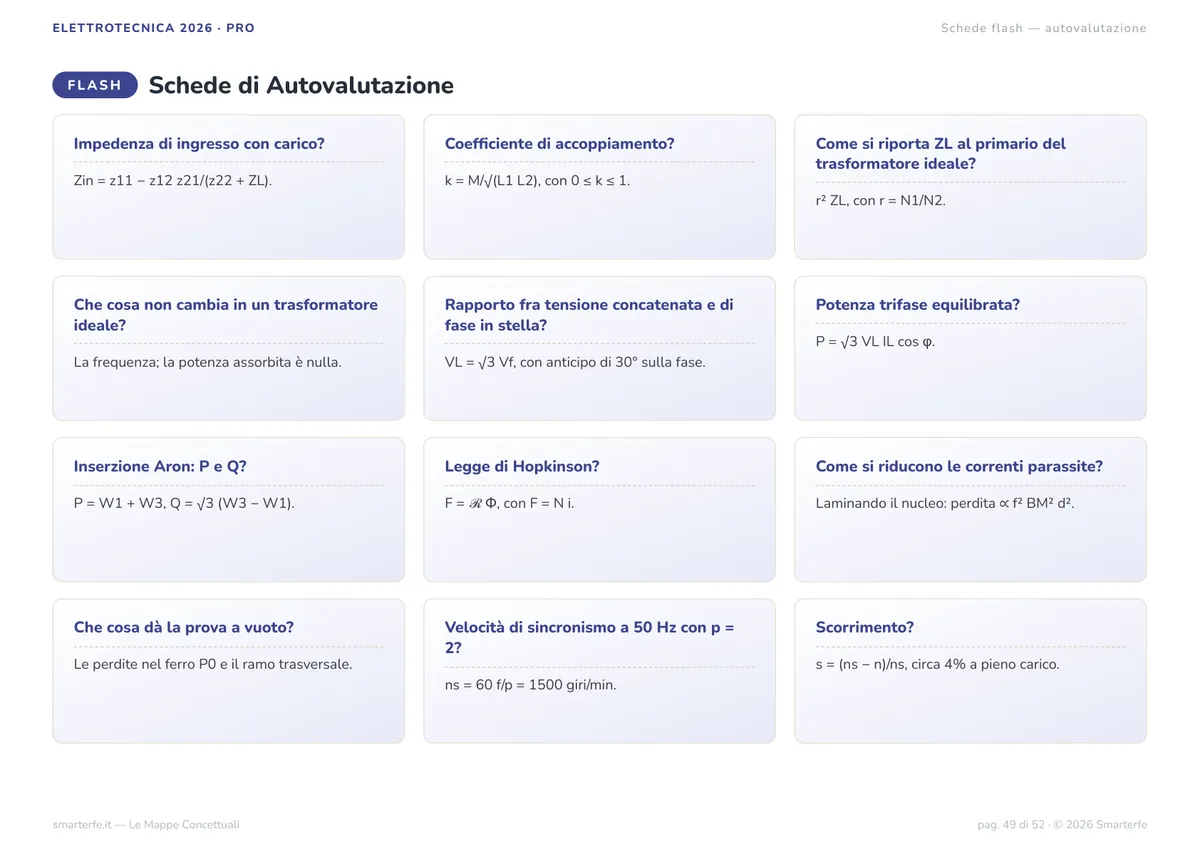Select 'Che cosa non cambia in un trasformatore ideale?'
The width and height of the screenshot is (1200, 849).
(226, 315)
